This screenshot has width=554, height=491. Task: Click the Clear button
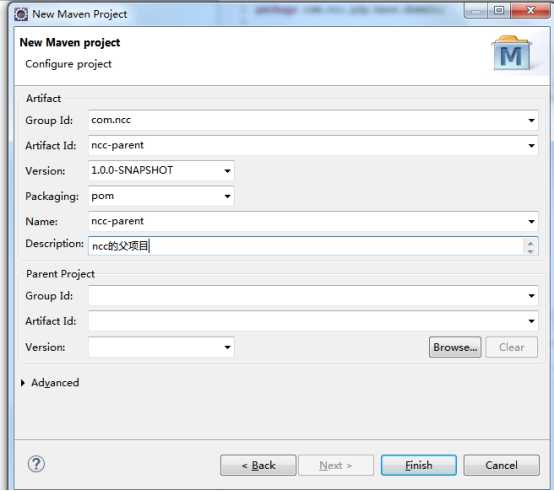(x=512, y=347)
